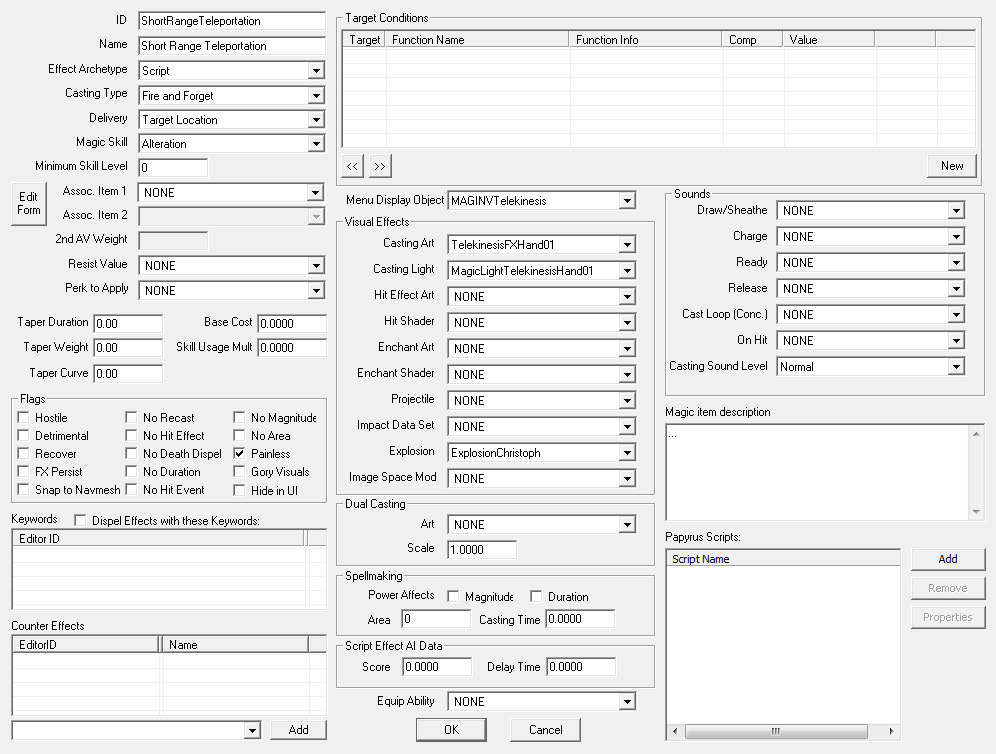
Task: Open the Effect Archetype dropdown
Action: [x=316, y=71]
